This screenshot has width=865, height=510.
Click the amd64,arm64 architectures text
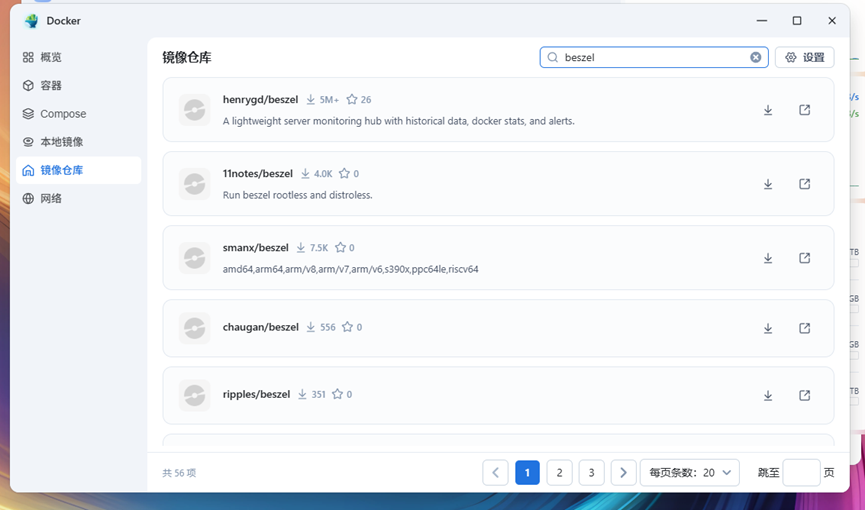pos(350,269)
